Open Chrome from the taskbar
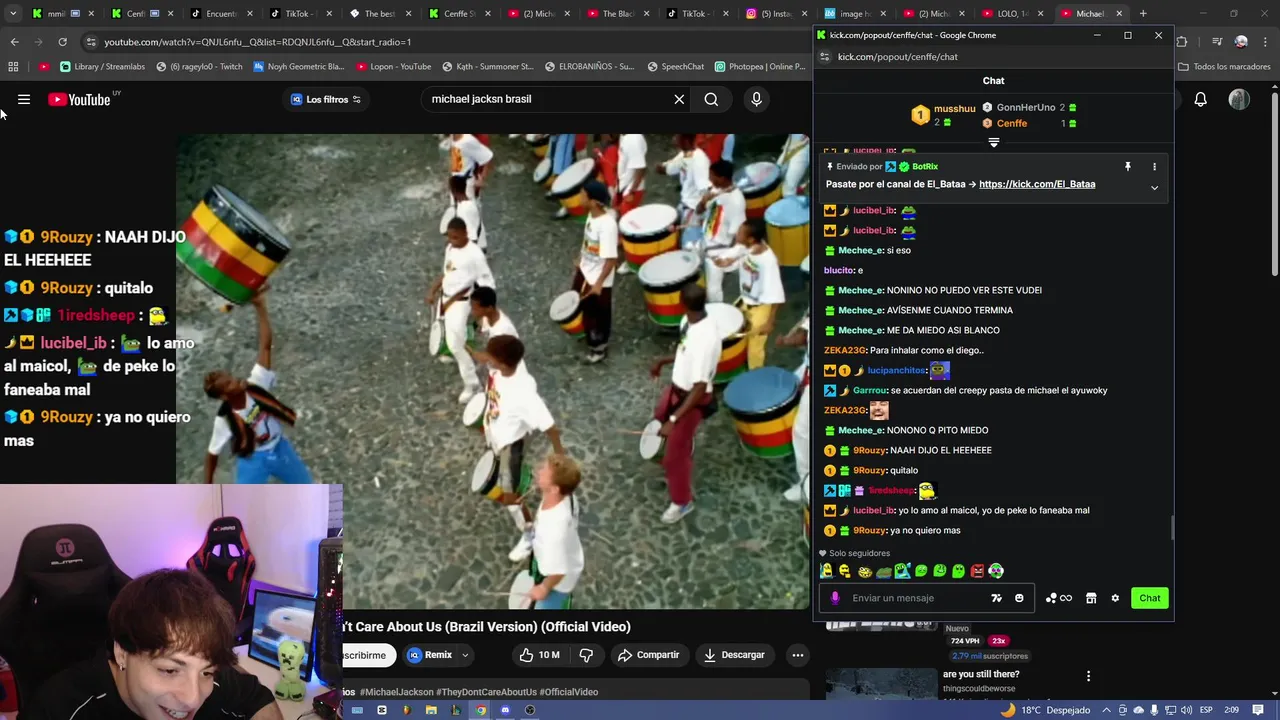Screen dimensions: 1280x720 (480, 710)
